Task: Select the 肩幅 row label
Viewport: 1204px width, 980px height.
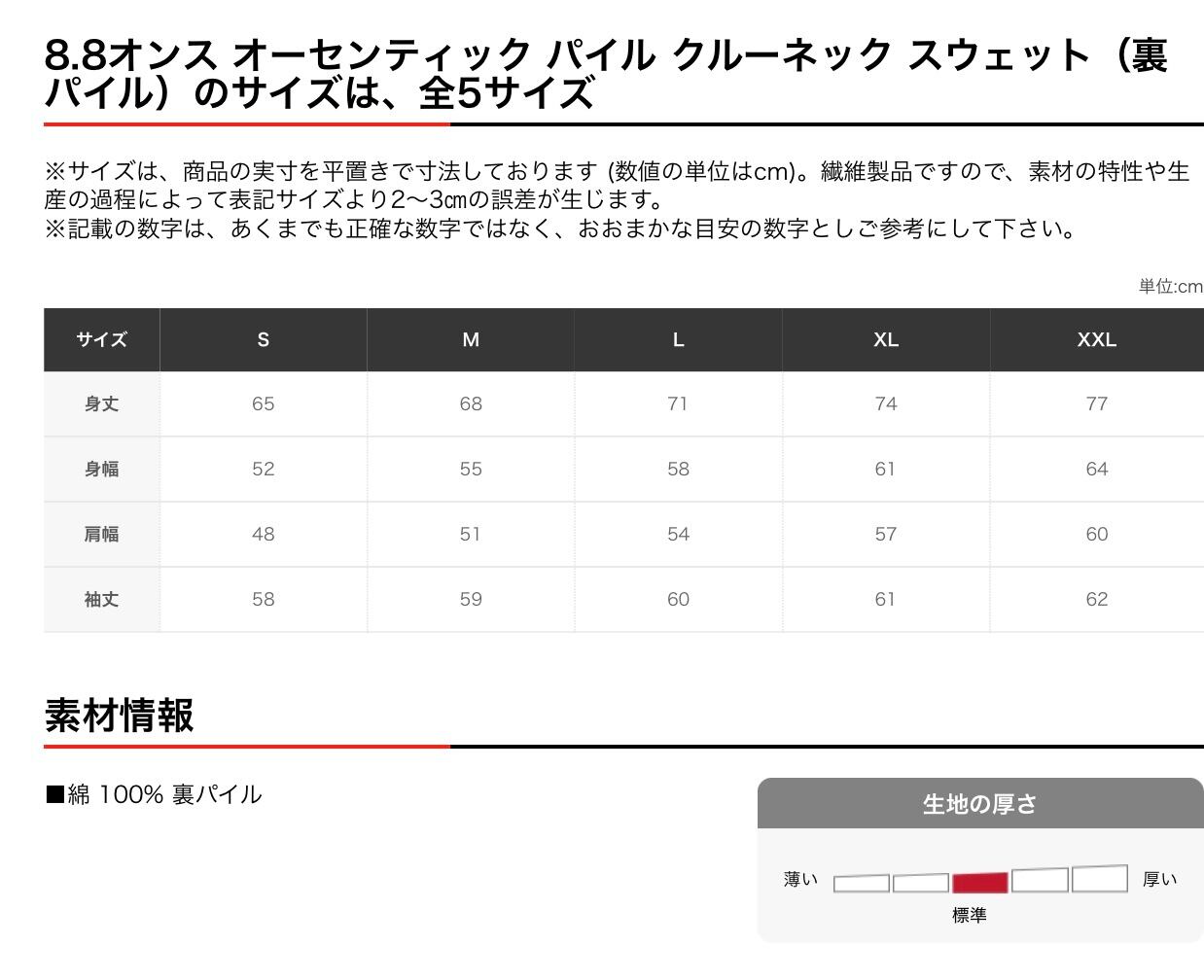Action: (x=101, y=534)
